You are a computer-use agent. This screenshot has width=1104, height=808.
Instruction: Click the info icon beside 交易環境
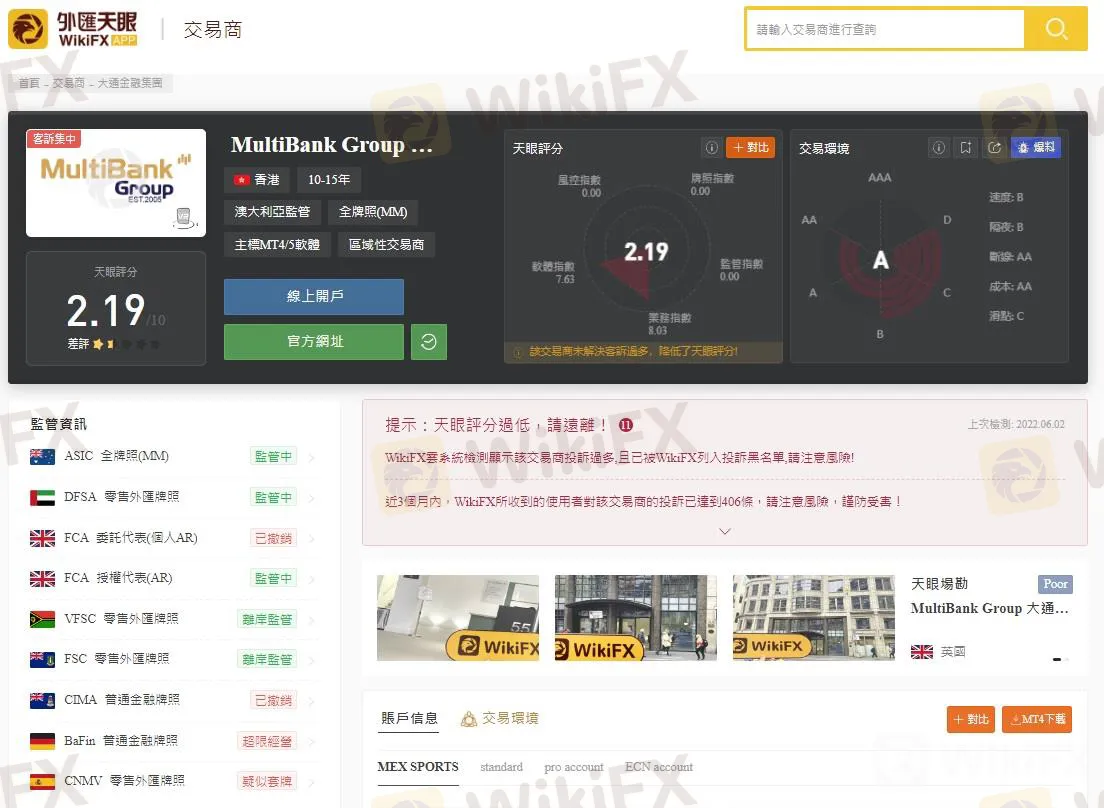point(939,148)
